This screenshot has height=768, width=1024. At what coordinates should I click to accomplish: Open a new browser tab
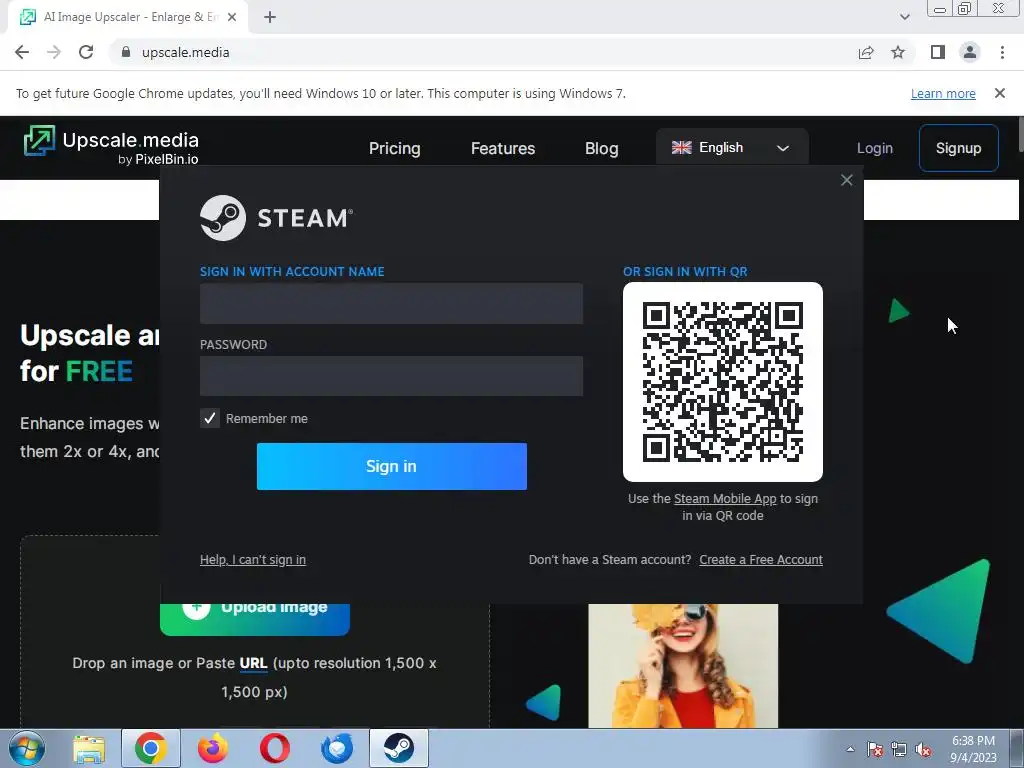coord(270,17)
